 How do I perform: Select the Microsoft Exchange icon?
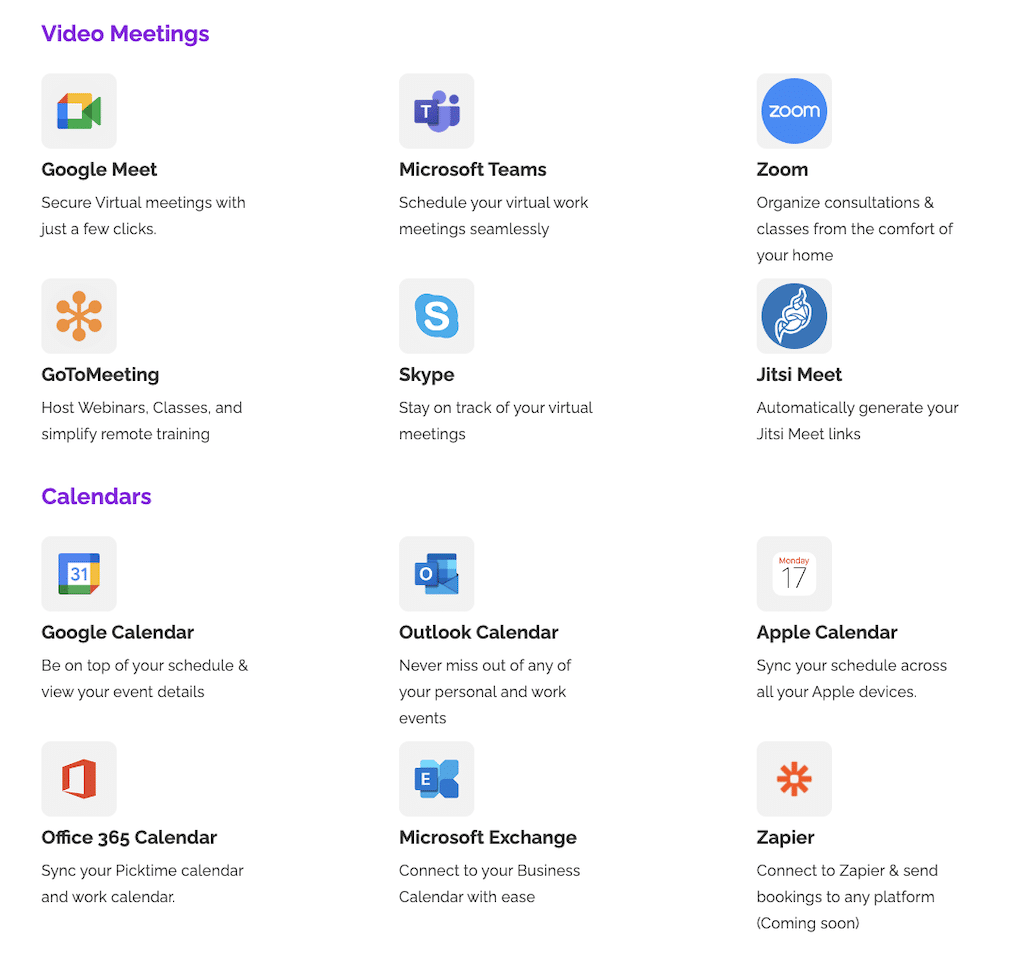tap(436, 779)
